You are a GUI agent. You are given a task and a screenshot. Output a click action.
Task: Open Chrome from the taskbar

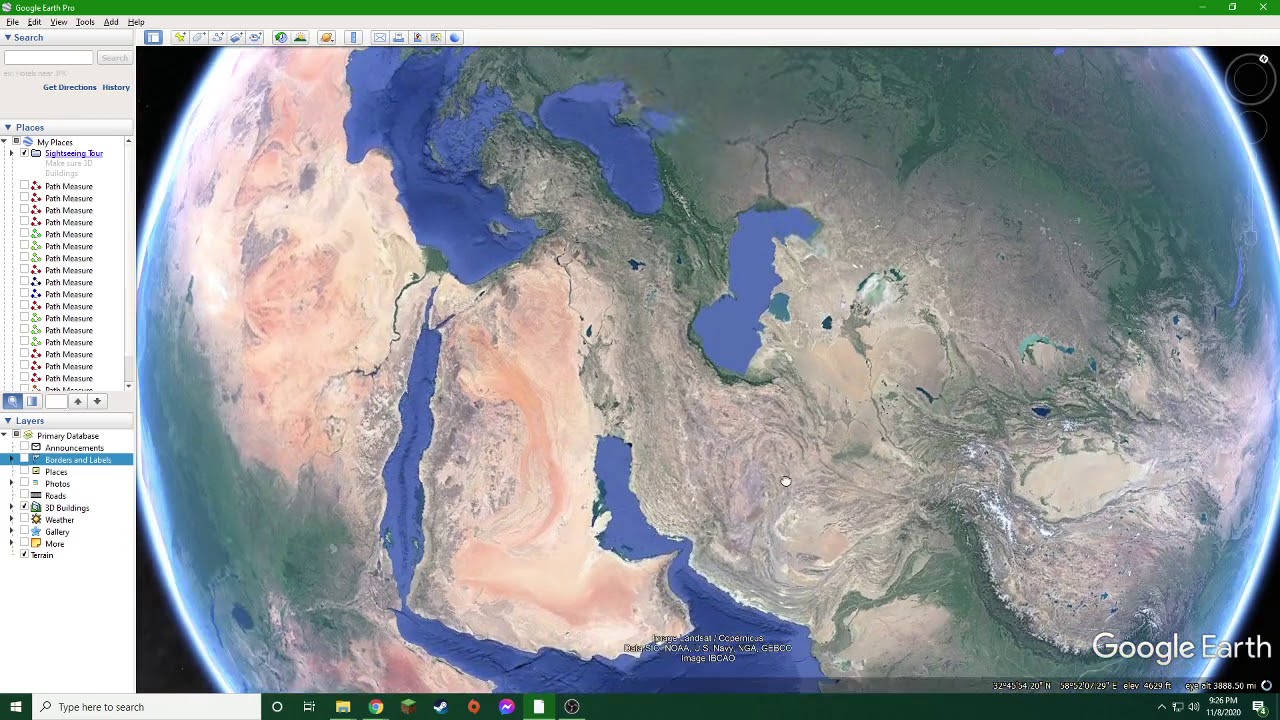(x=375, y=707)
